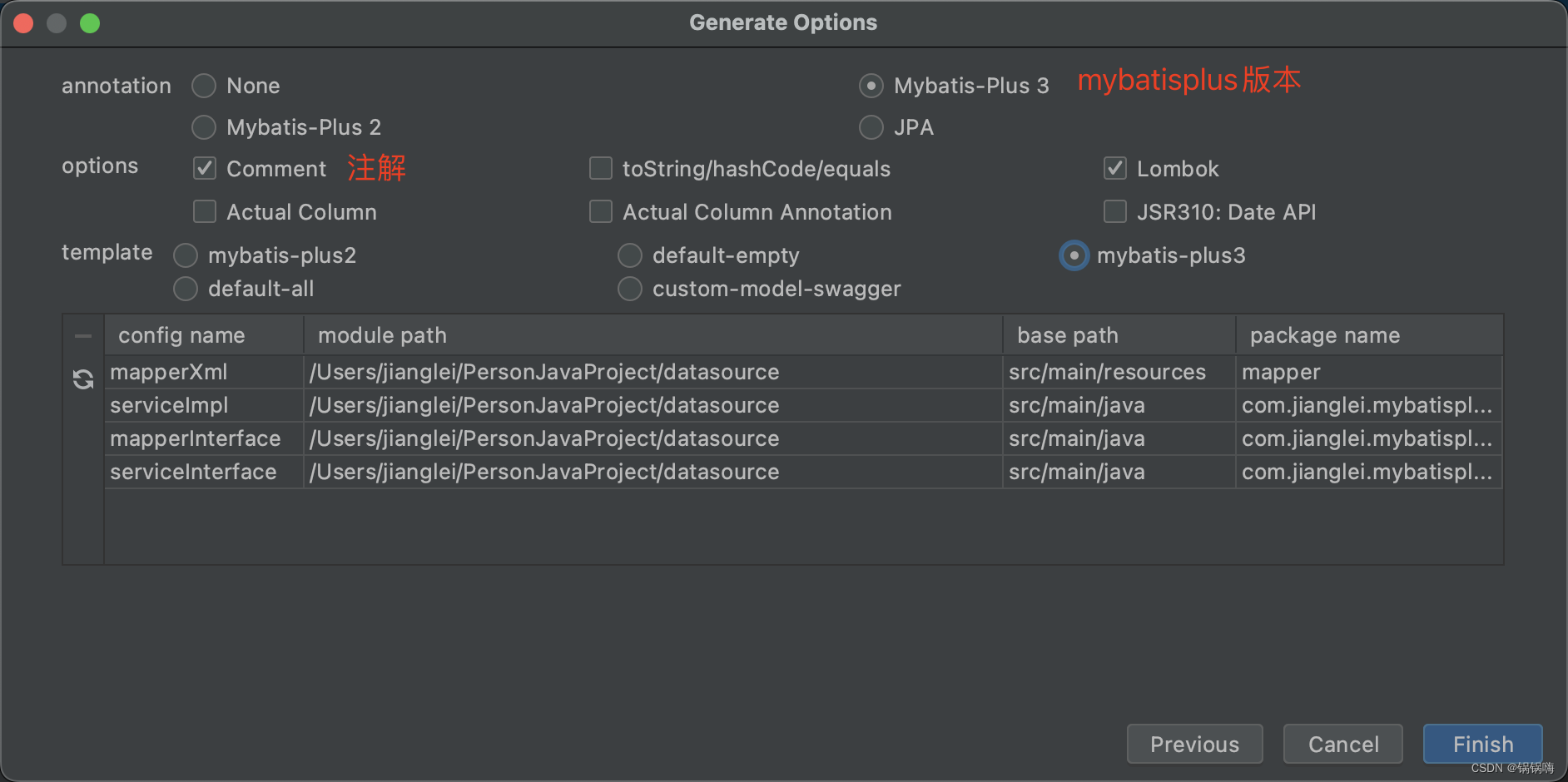Enable the Actual Column Annotation checkbox

tap(601, 212)
